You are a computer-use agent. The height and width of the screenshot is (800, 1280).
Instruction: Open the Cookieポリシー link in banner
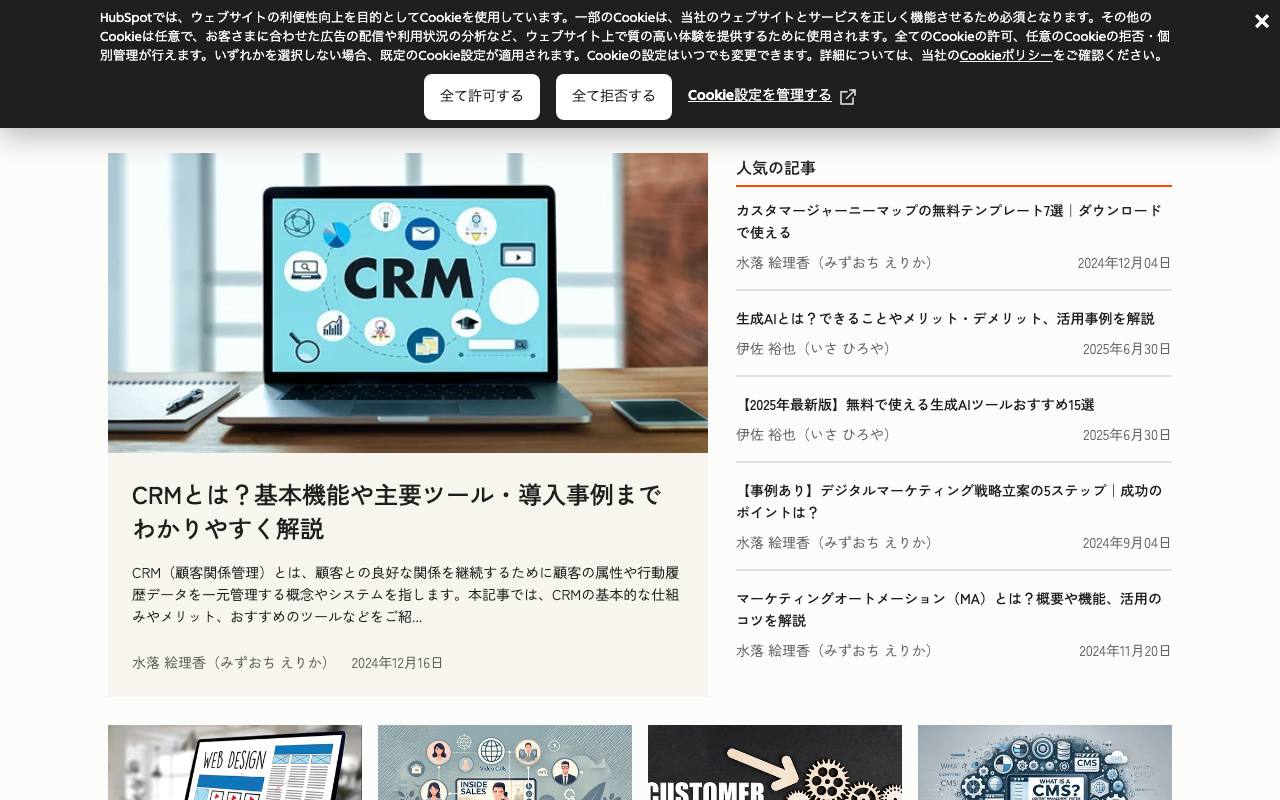(x=1006, y=56)
